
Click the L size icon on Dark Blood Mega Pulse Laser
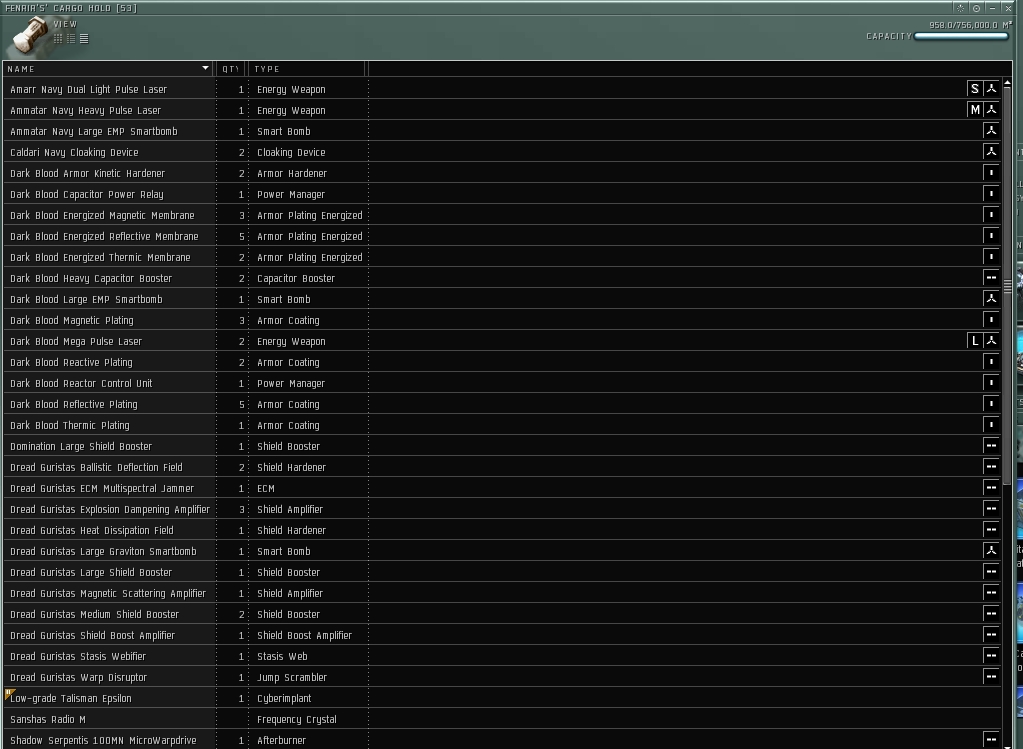click(975, 341)
